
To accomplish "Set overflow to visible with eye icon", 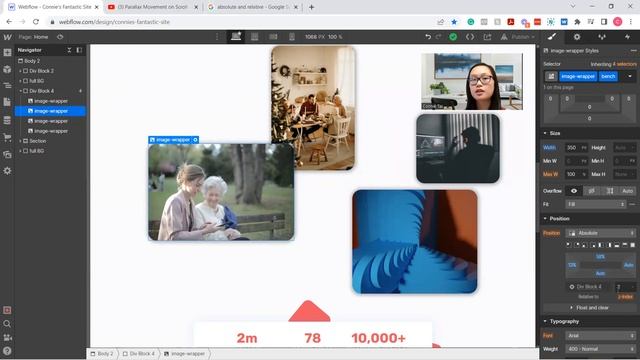I will pos(574,191).
